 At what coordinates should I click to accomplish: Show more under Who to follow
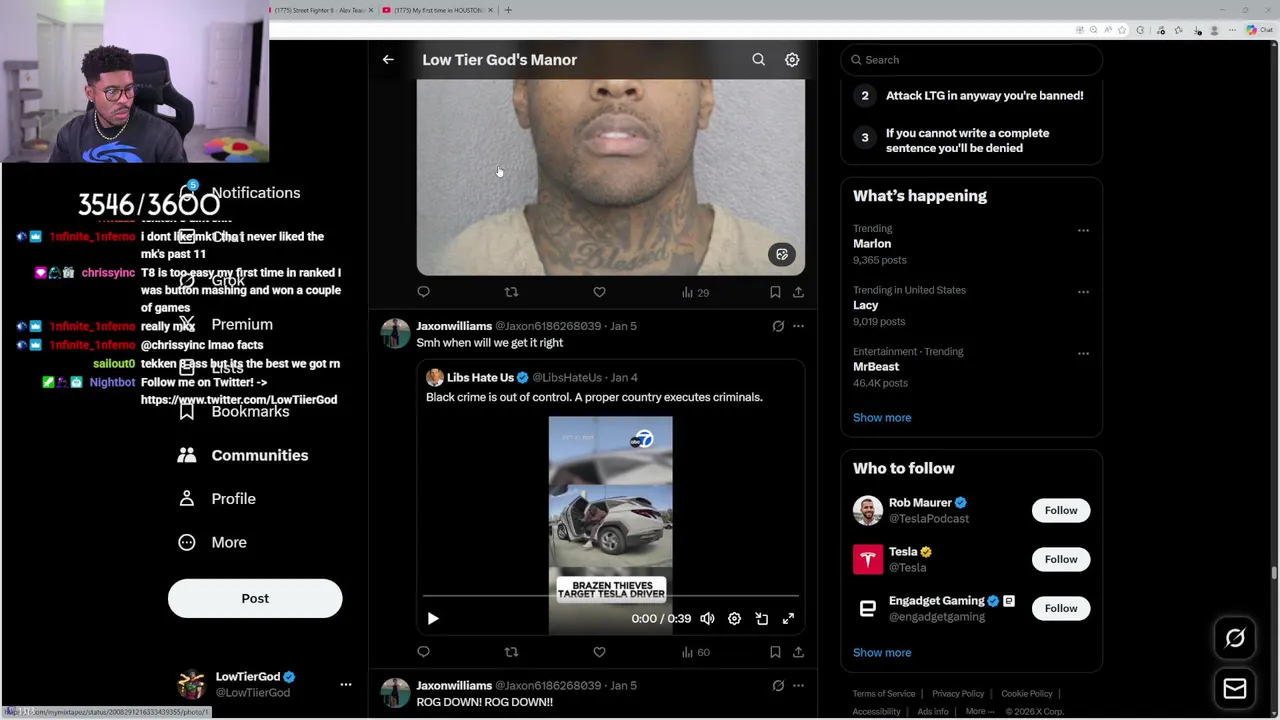[882, 653]
